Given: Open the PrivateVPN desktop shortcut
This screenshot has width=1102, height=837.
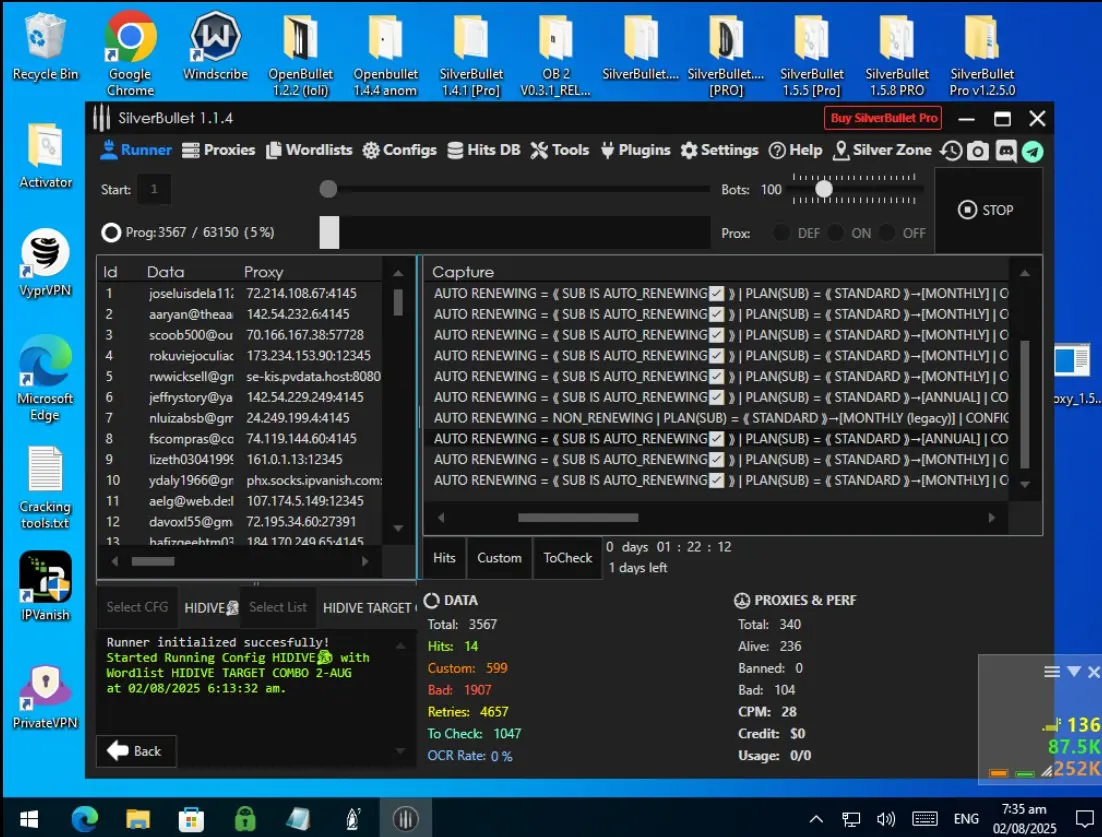Looking at the screenshot, I should [45, 696].
